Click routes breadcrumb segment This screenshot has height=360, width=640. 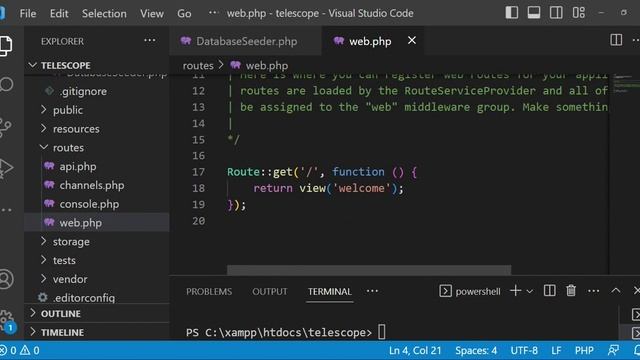click(x=198, y=65)
